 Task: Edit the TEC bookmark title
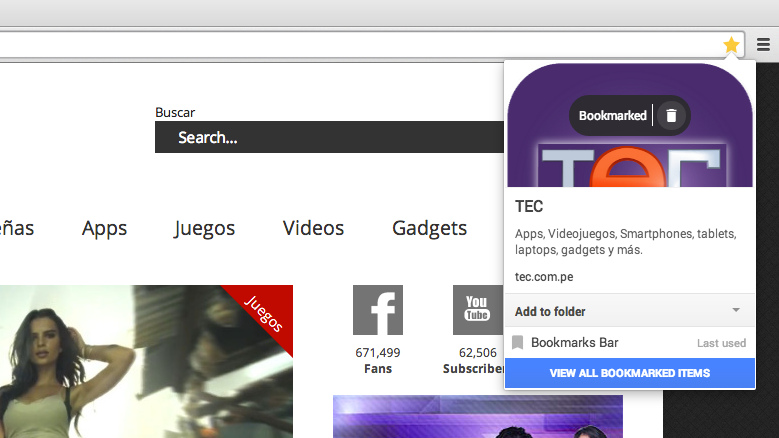(529, 206)
